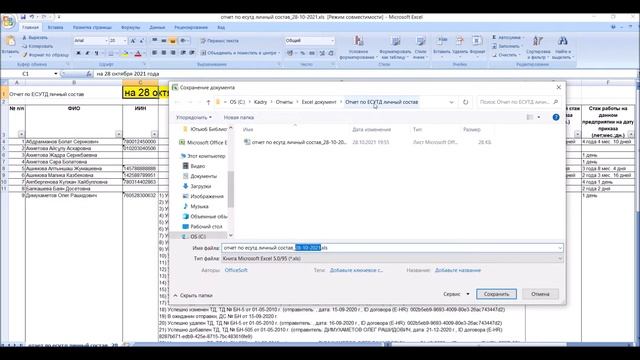The height and width of the screenshot is (360, 640).
Task: Open the Главная ribbon tab
Action: click(30, 27)
